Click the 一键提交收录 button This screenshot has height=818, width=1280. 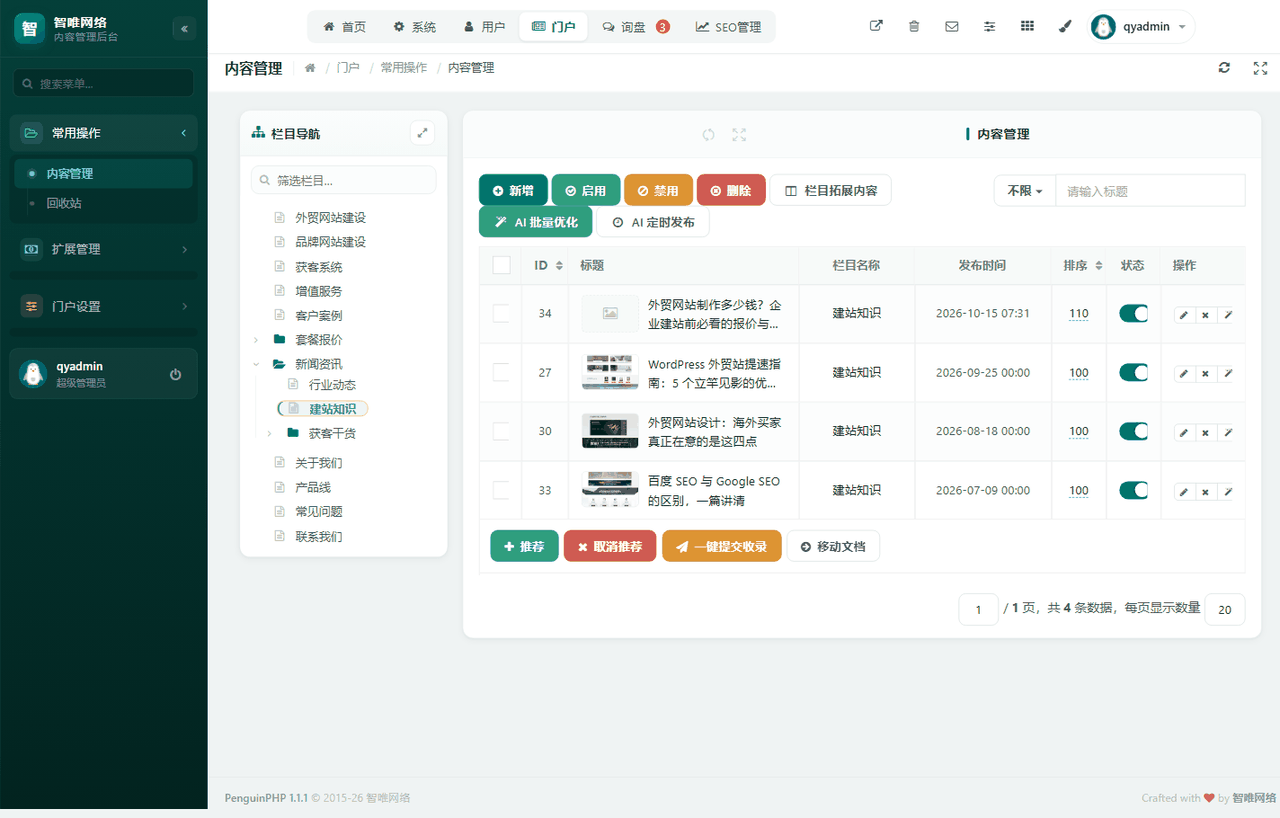[722, 546]
